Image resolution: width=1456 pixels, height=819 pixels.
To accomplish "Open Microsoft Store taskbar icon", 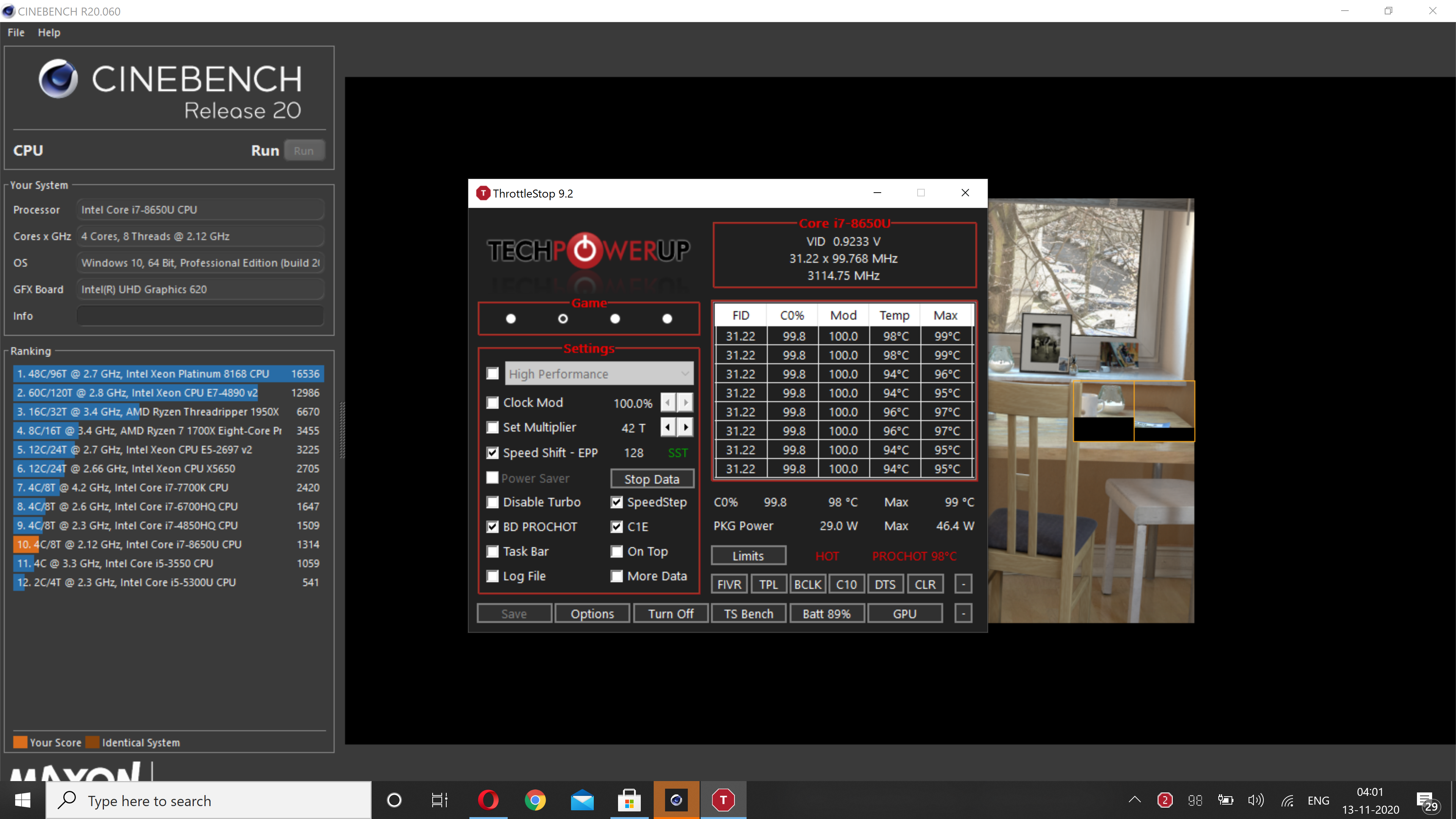I will [629, 800].
